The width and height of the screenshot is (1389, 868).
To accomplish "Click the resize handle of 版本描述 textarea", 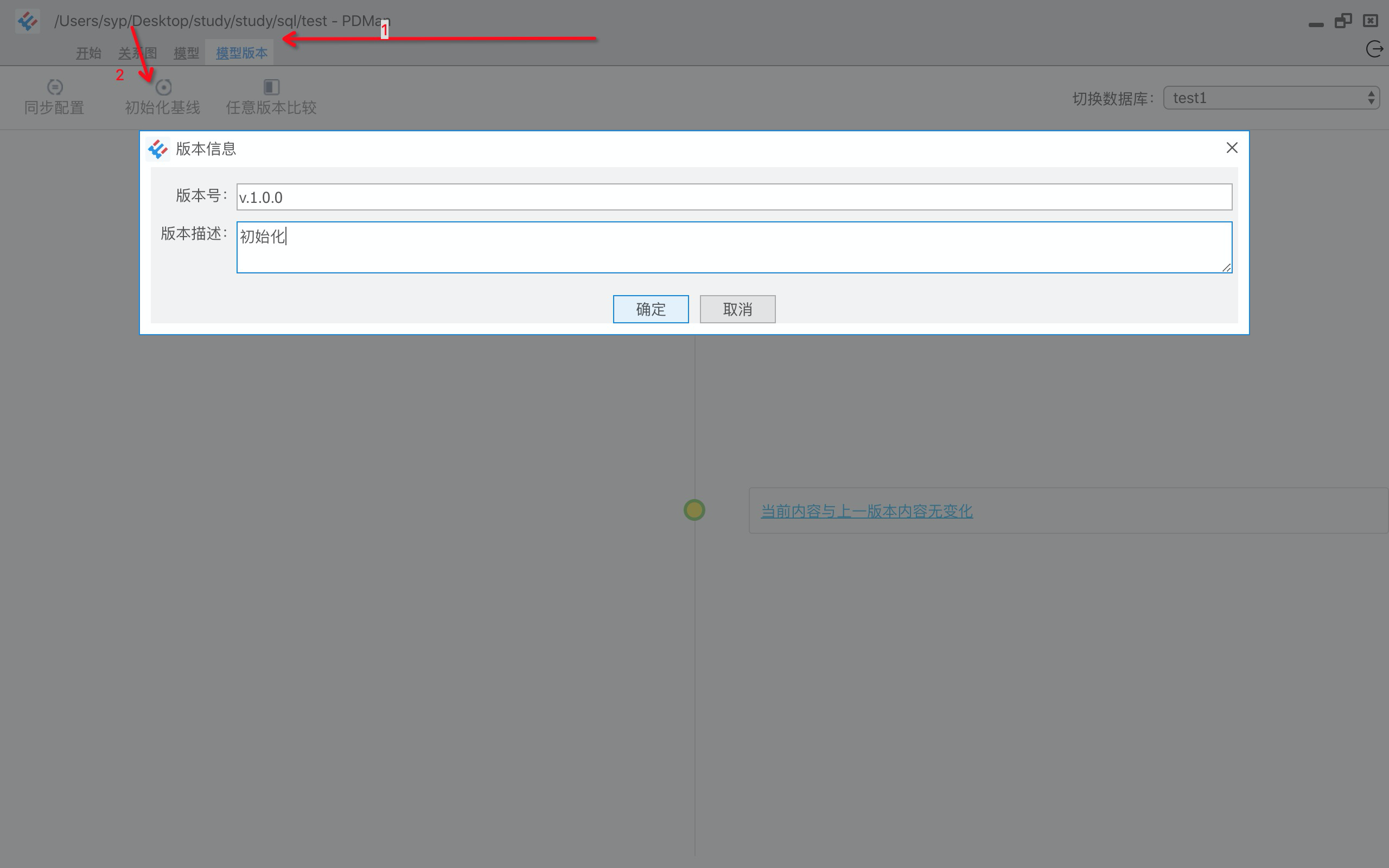I will click(x=1227, y=267).
